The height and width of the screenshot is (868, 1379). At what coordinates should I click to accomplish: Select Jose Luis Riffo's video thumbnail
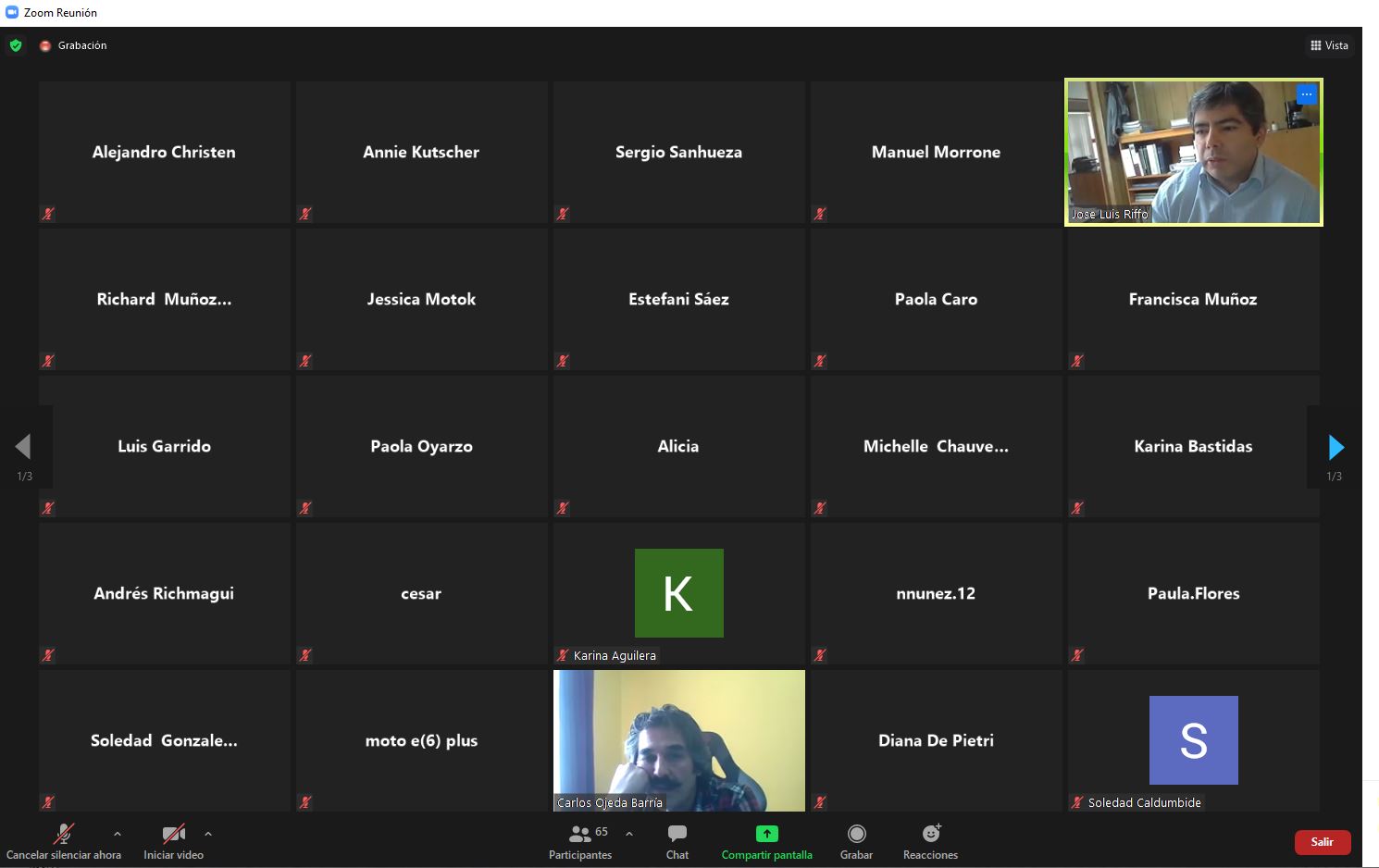[1193, 152]
